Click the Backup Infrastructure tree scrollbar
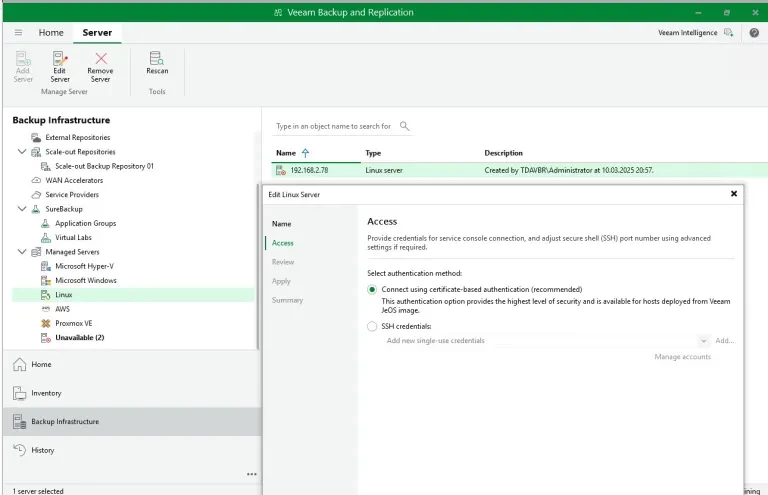Screen dimensions: 768x495 tap(258, 267)
